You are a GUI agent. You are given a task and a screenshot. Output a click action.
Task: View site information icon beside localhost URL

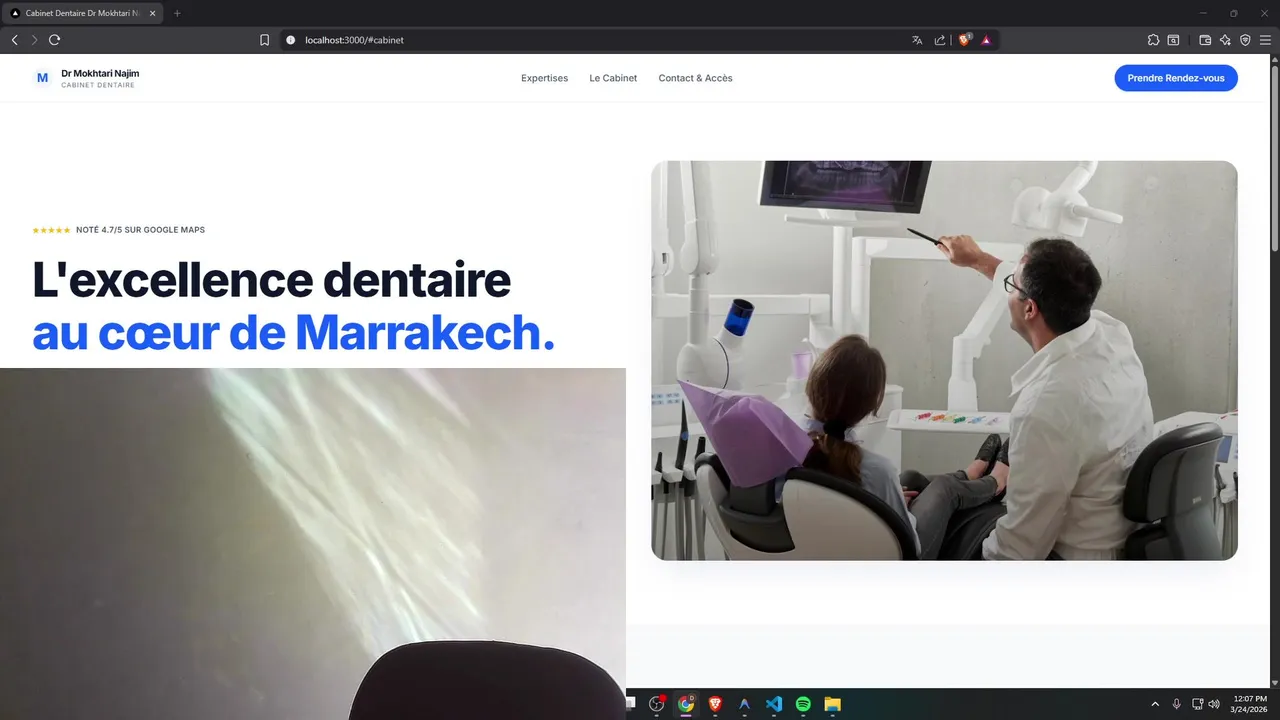tap(291, 40)
